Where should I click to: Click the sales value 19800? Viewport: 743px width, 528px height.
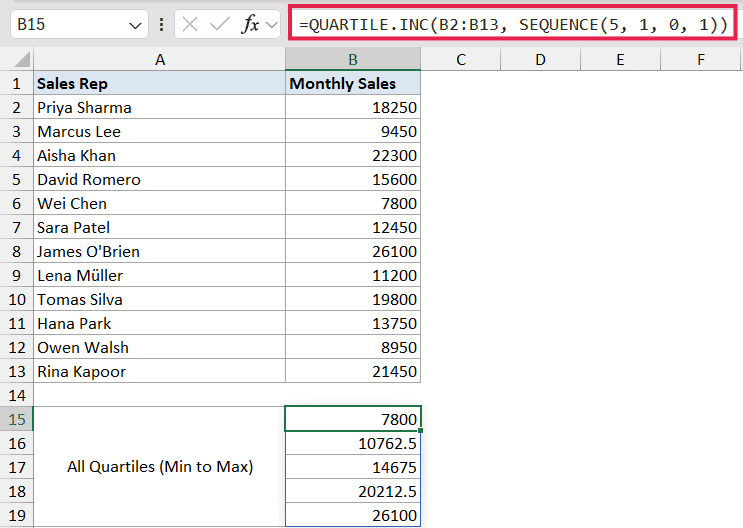point(353,300)
